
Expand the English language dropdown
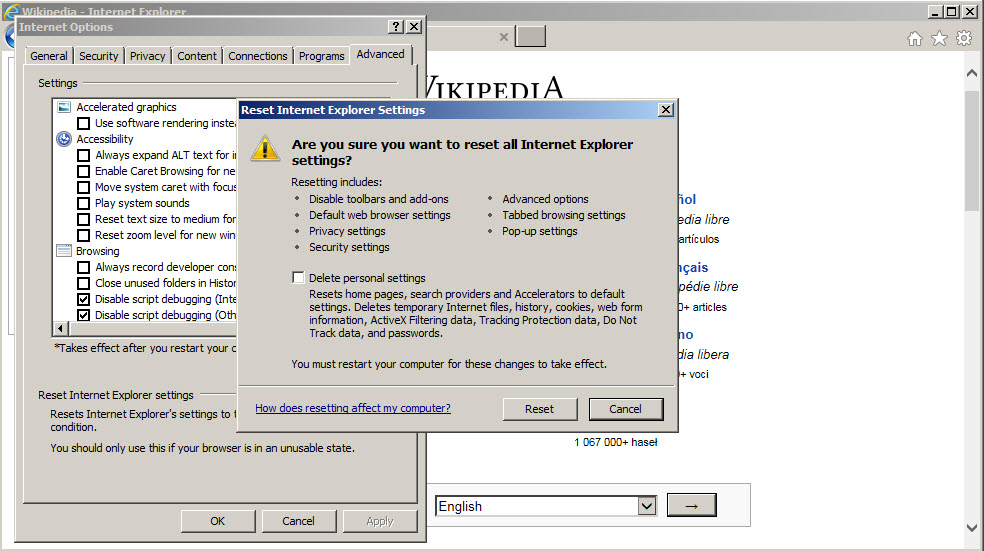coord(646,506)
